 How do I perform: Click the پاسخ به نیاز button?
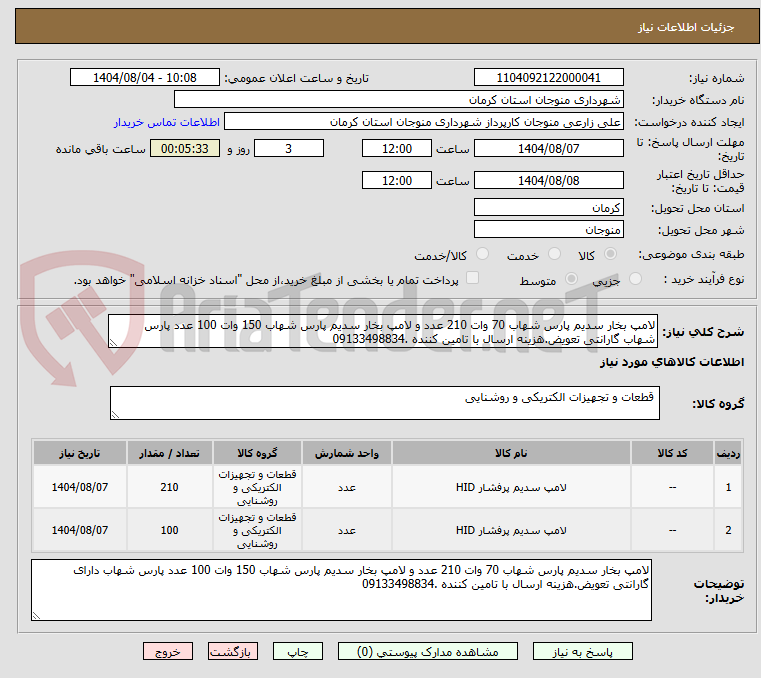coord(582,651)
